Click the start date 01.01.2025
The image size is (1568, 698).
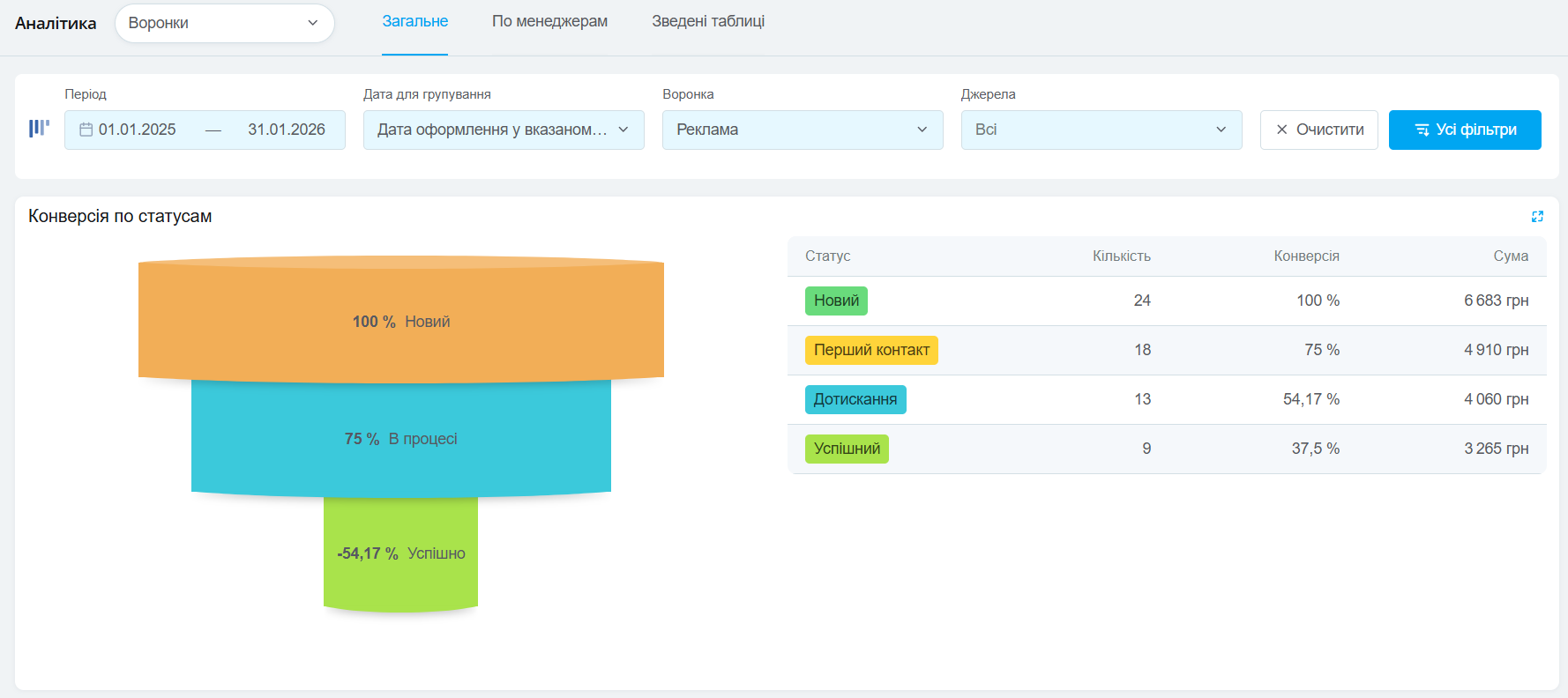tap(138, 130)
